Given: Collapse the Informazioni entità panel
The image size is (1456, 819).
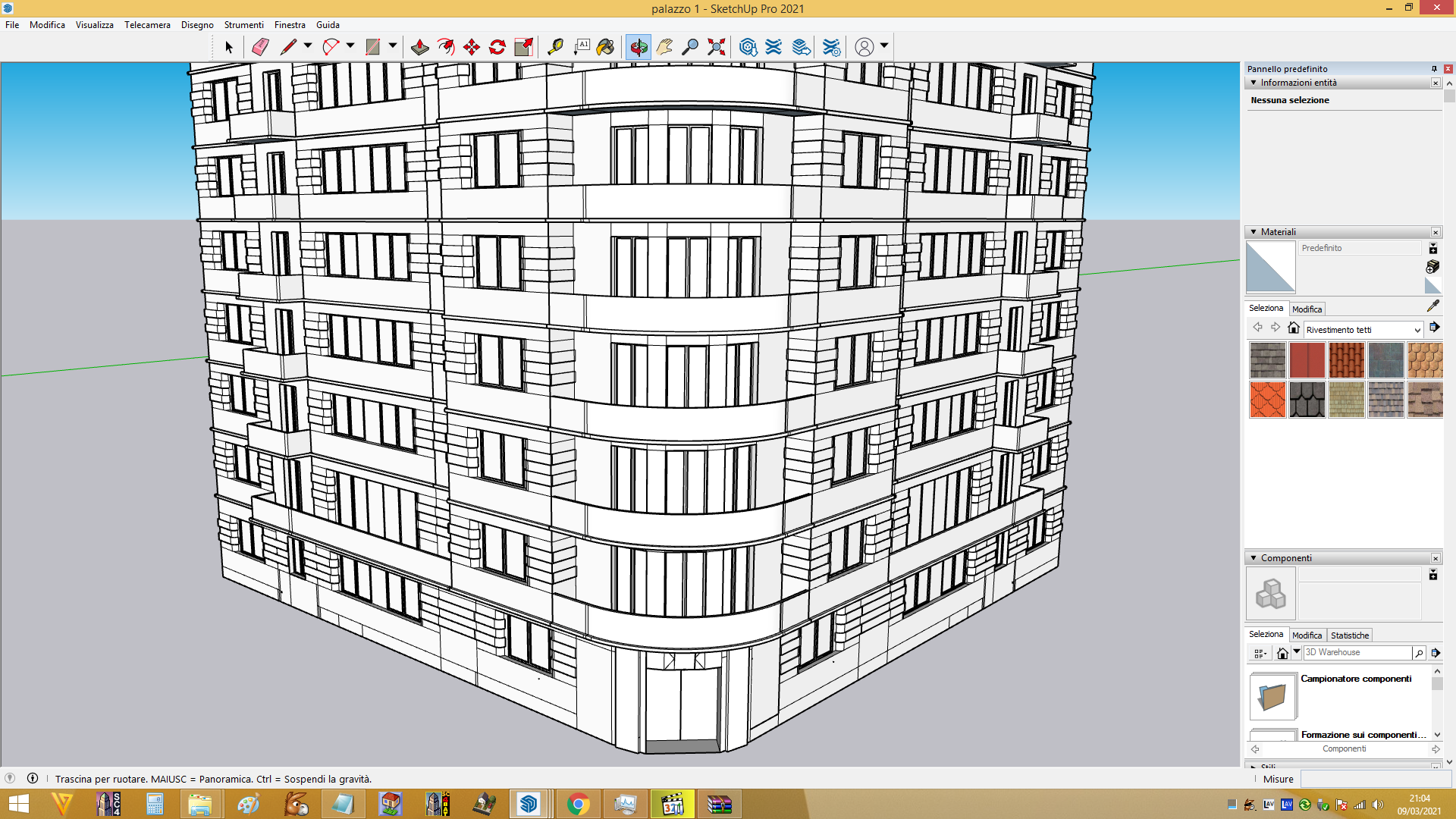Looking at the screenshot, I should (1254, 83).
